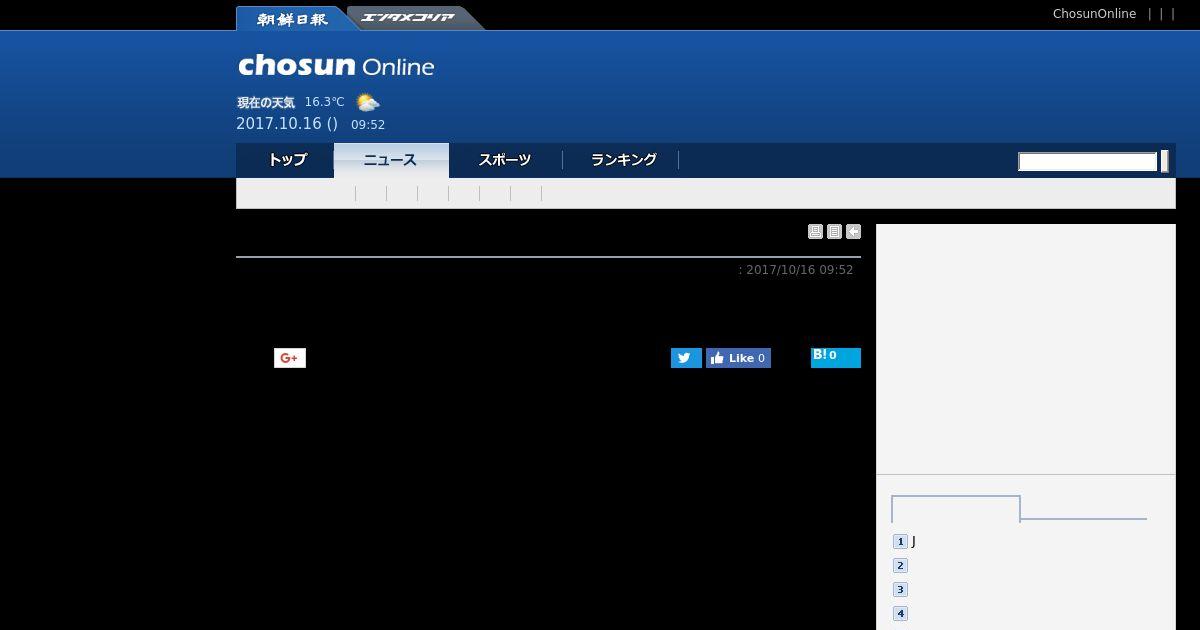Click the Facebook Like button
The width and height of the screenshot is (1200, 630).
738,358
